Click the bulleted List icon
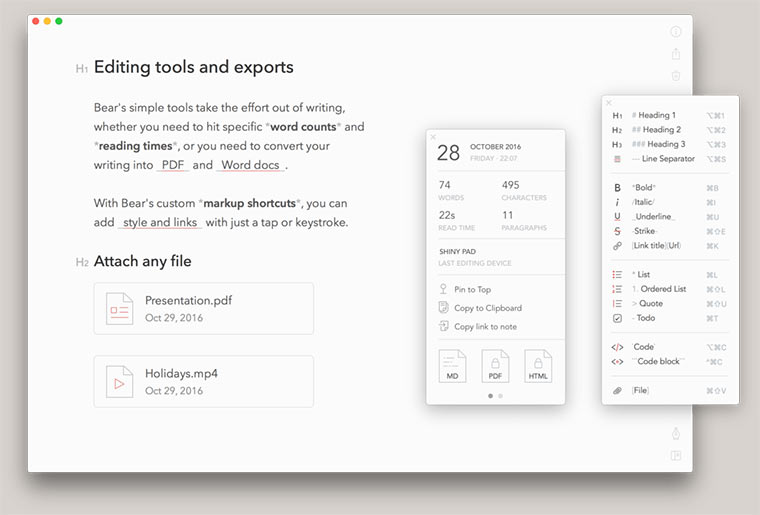The image size is (760, 515). [x=617, y=275]
